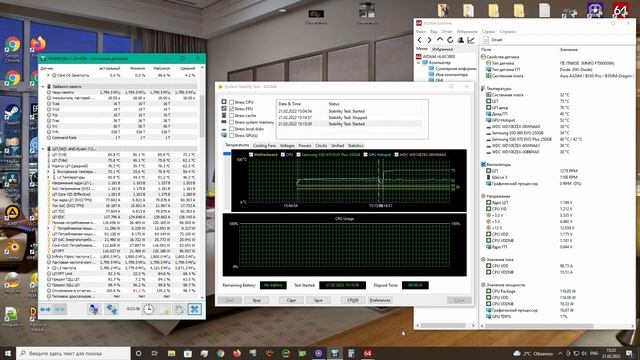Click the Firefox taskbar icon

point(237,353)
